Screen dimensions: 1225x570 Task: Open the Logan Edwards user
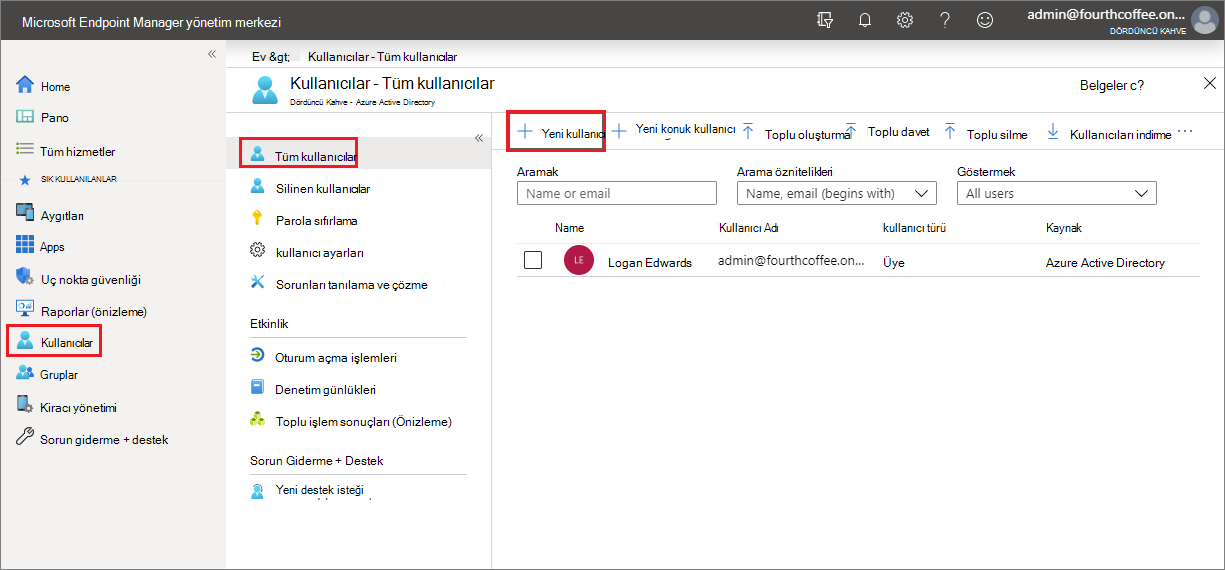coord(650,263)
